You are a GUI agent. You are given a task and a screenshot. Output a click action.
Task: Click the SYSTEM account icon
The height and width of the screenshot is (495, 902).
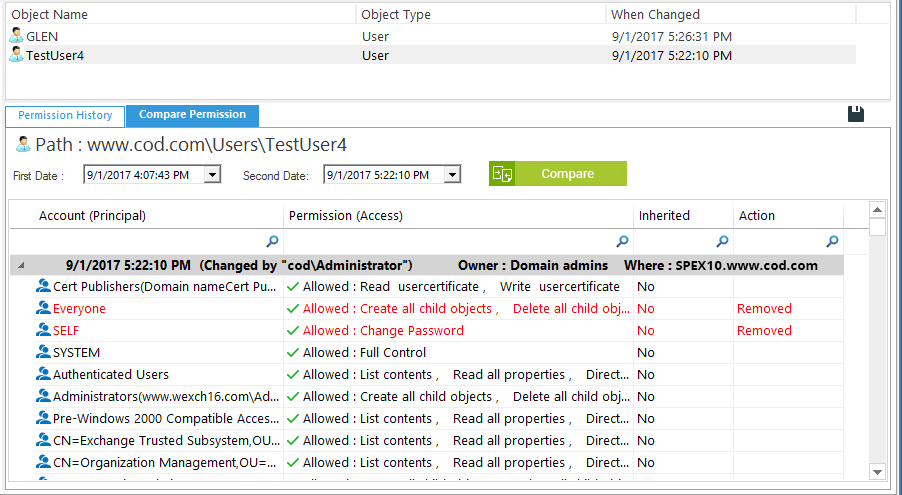[x=43, y=351]
